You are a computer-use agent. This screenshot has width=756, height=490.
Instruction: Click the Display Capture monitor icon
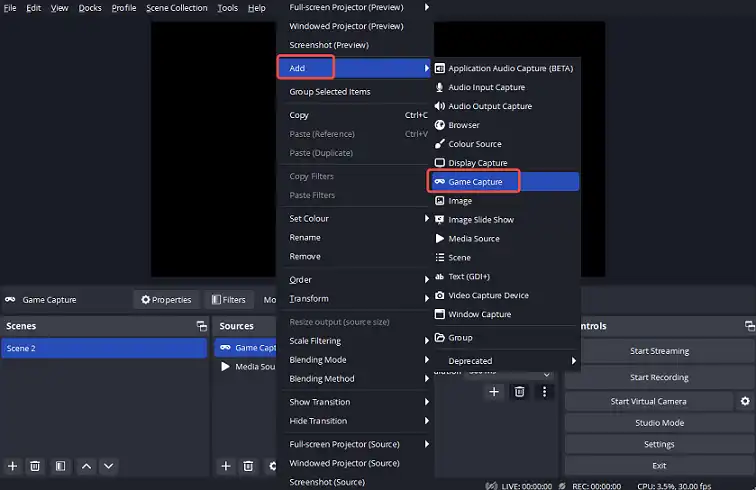coord(439,163)
